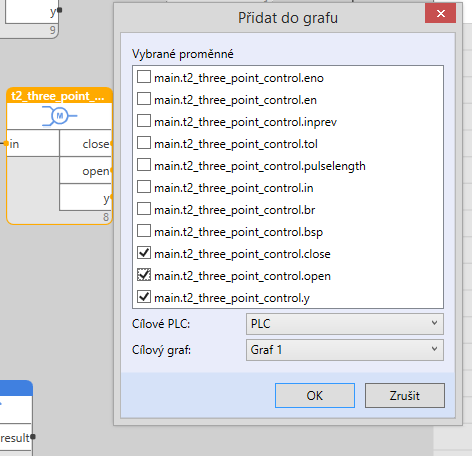Click the result output at bottom left
This screenshot has height=456, width=472.
coord(33,437)
